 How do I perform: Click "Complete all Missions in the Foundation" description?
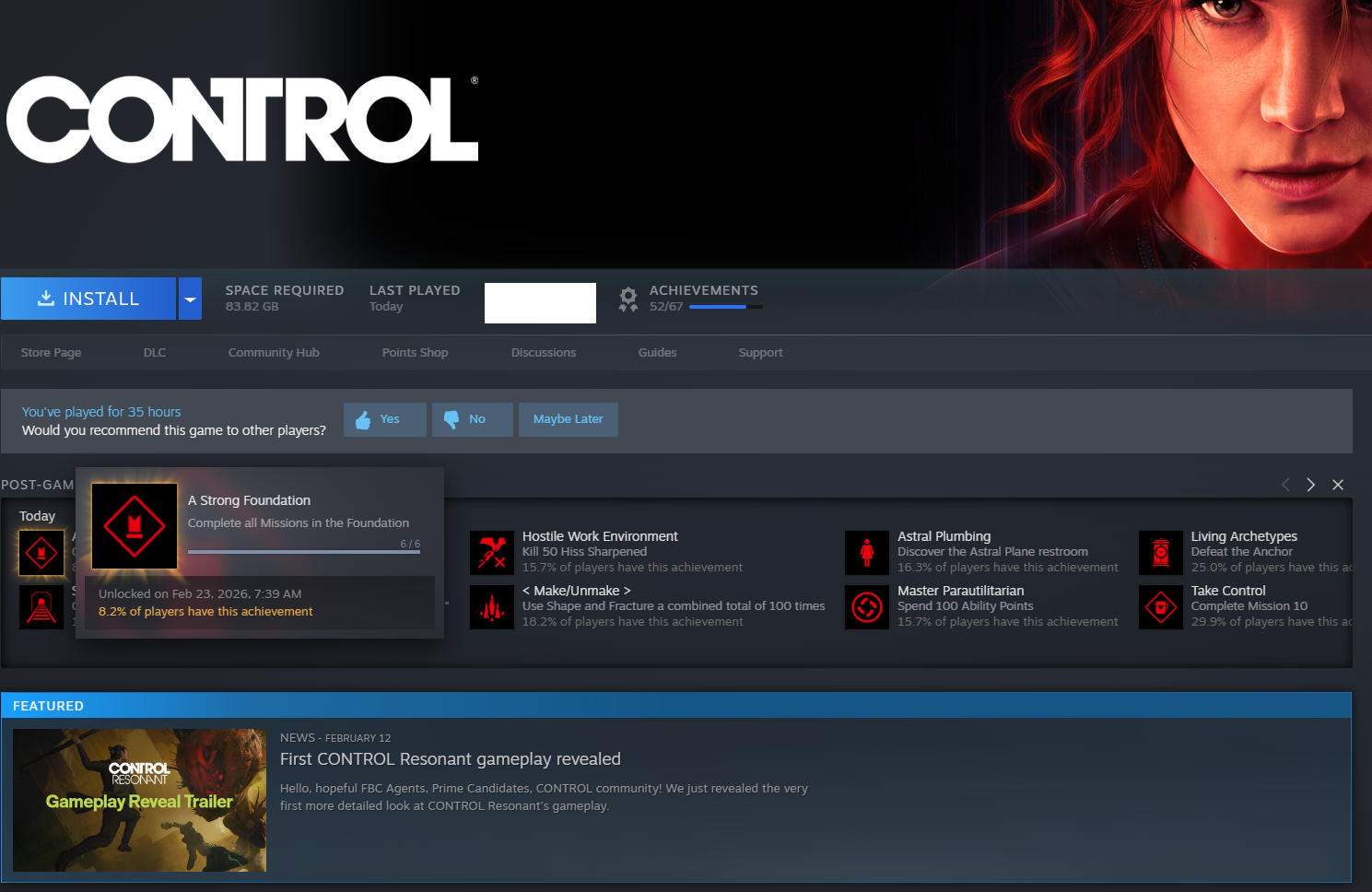point(299,522)
